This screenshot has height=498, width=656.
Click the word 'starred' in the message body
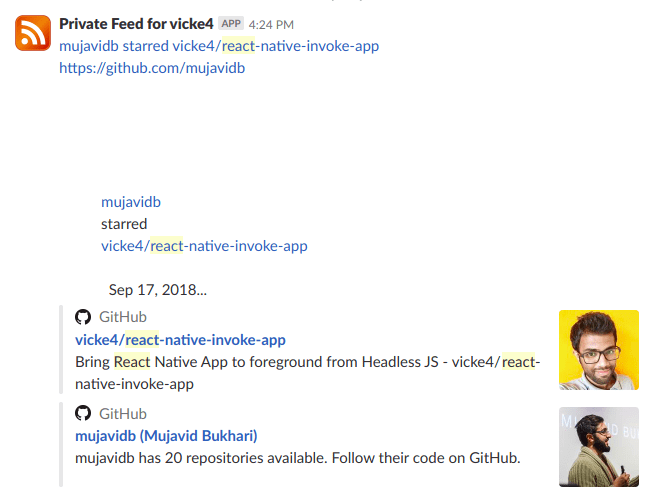[124, 224]
